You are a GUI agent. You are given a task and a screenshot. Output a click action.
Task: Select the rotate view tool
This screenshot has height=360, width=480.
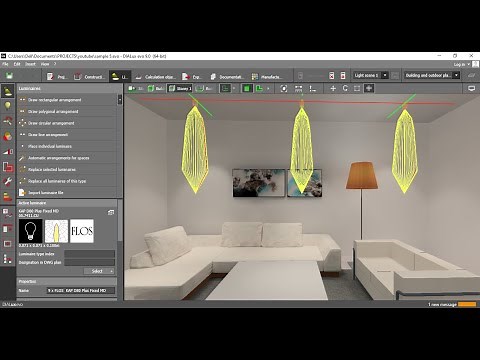tap(345, 88)
